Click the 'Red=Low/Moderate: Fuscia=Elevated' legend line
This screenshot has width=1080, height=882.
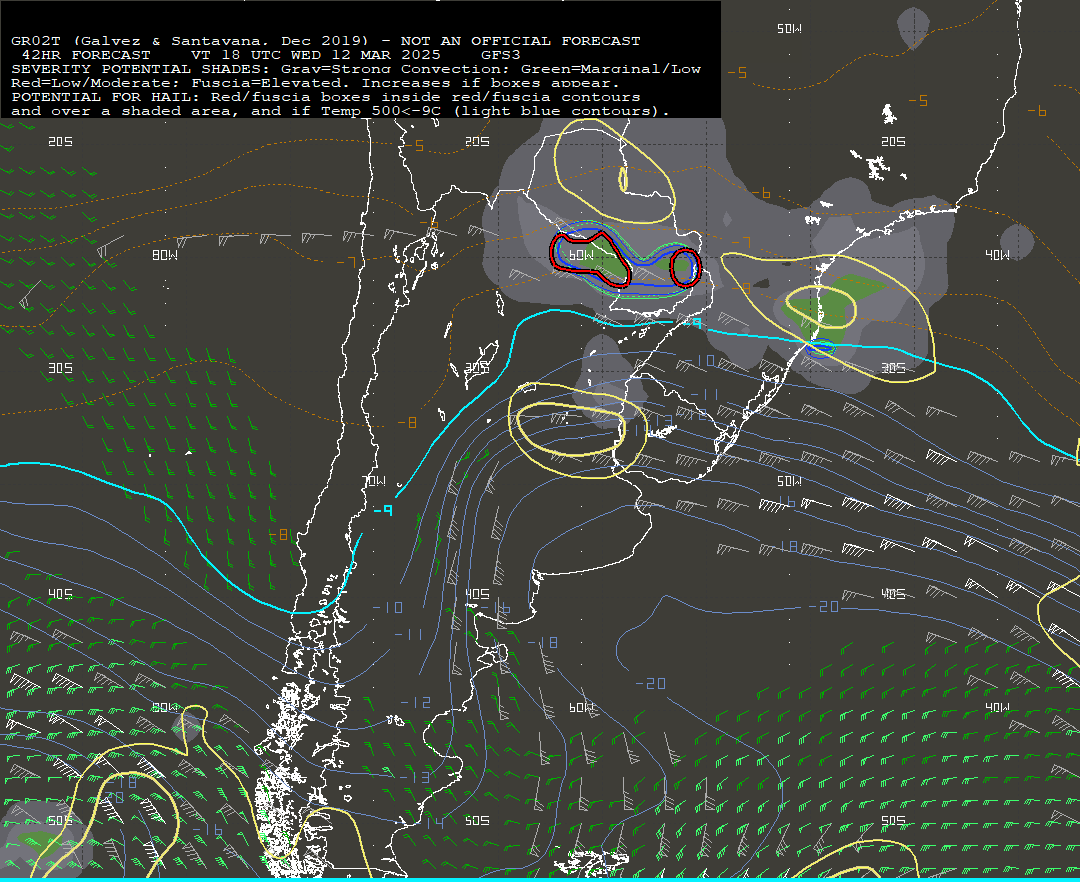[315, 83]
